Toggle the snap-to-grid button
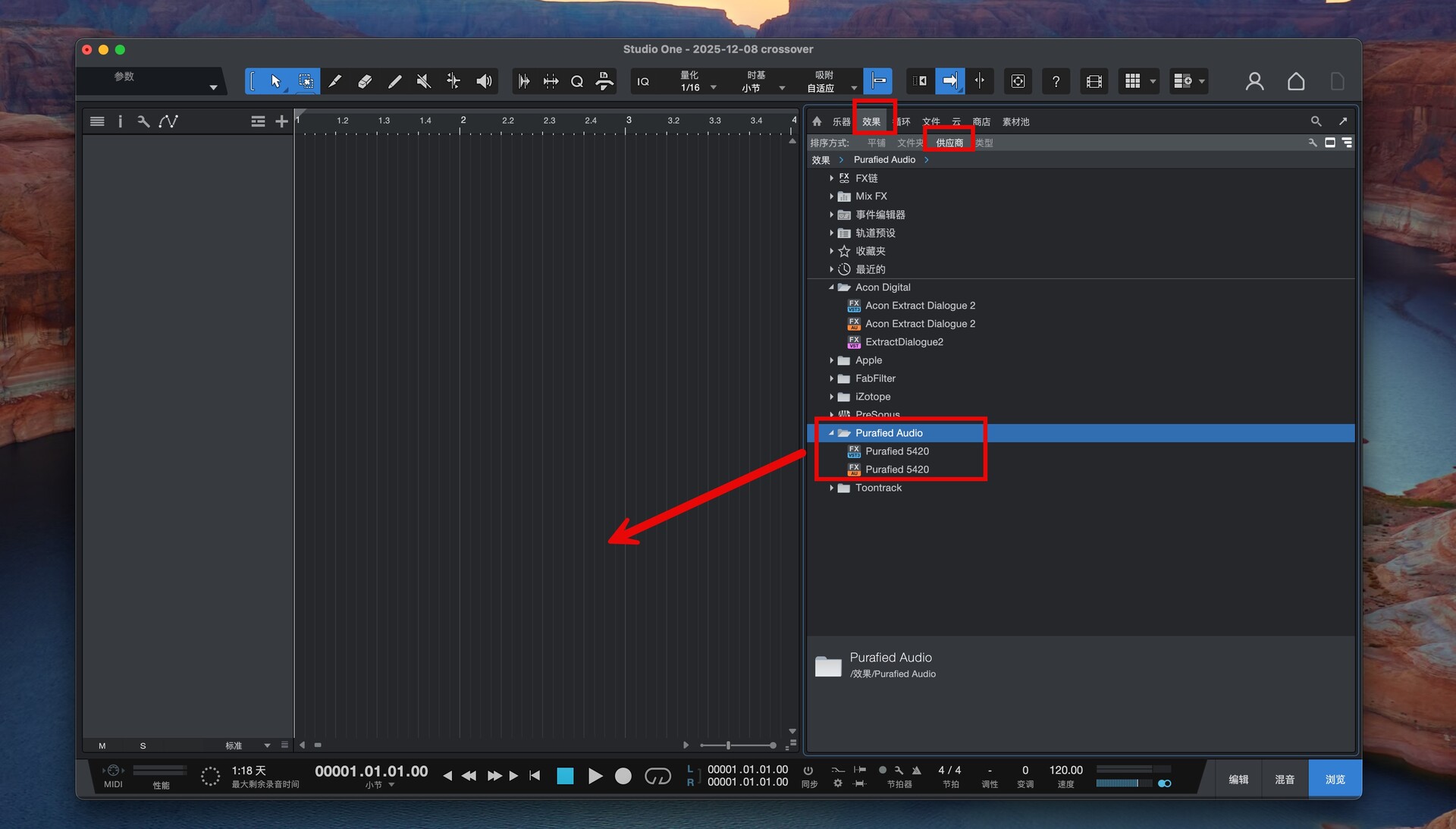Screen dimensions: 1456x829 pyautogui.click(x=877, y=81)
